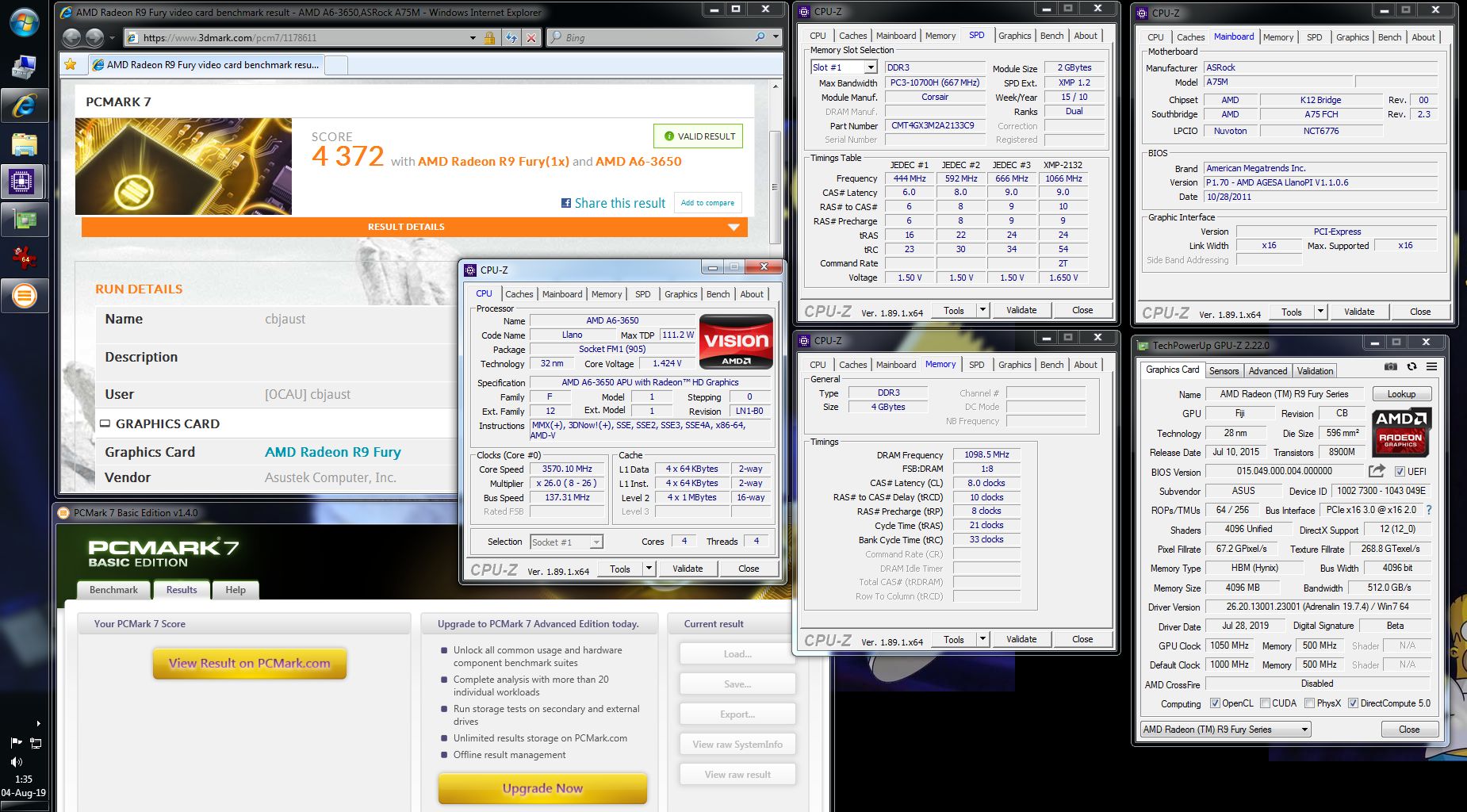Open the Help tab in PCMark 7
This screenshot has width=1467, height=812.
click(x=236, y=589)
